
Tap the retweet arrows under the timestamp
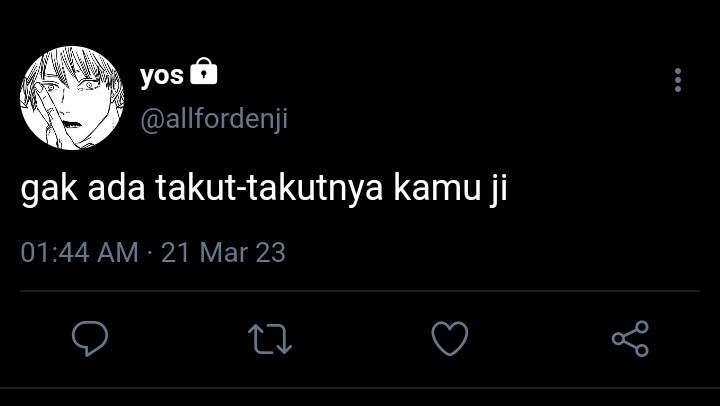pyautogui.click(x=270, y=339)
